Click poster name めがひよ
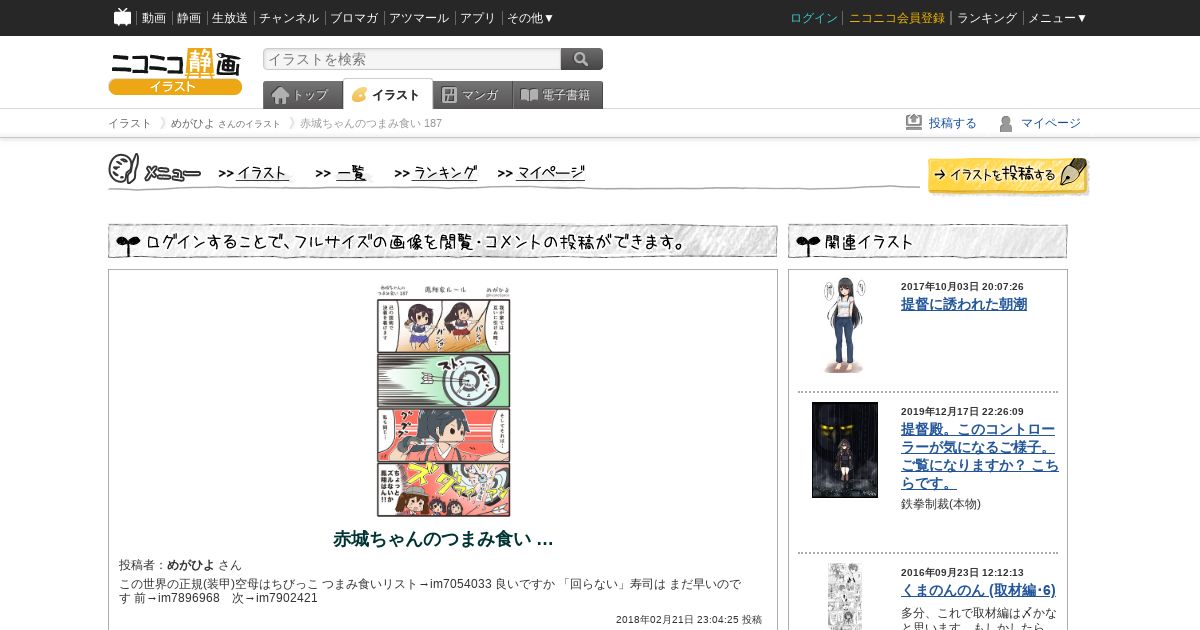The image size is (1200, 630). tap(191, 565)
